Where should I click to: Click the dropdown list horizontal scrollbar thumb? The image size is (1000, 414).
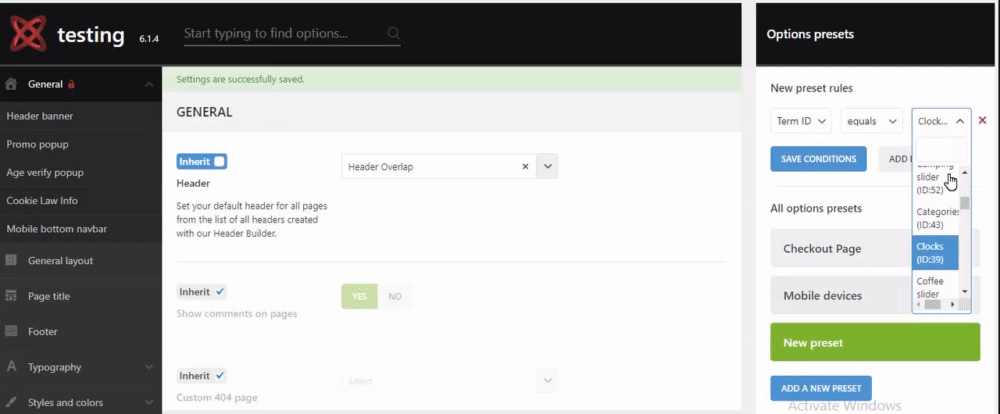(x=932, y=305)
